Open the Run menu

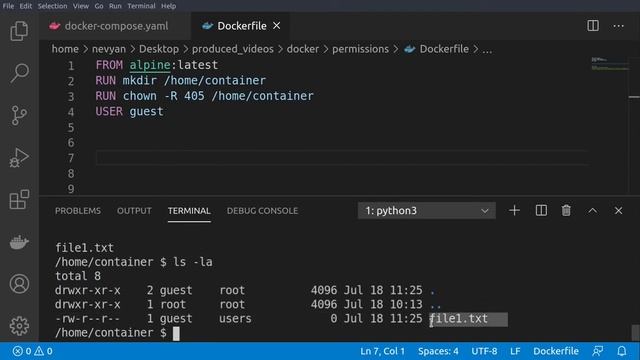pyautogui.click(x=115, y=6)
